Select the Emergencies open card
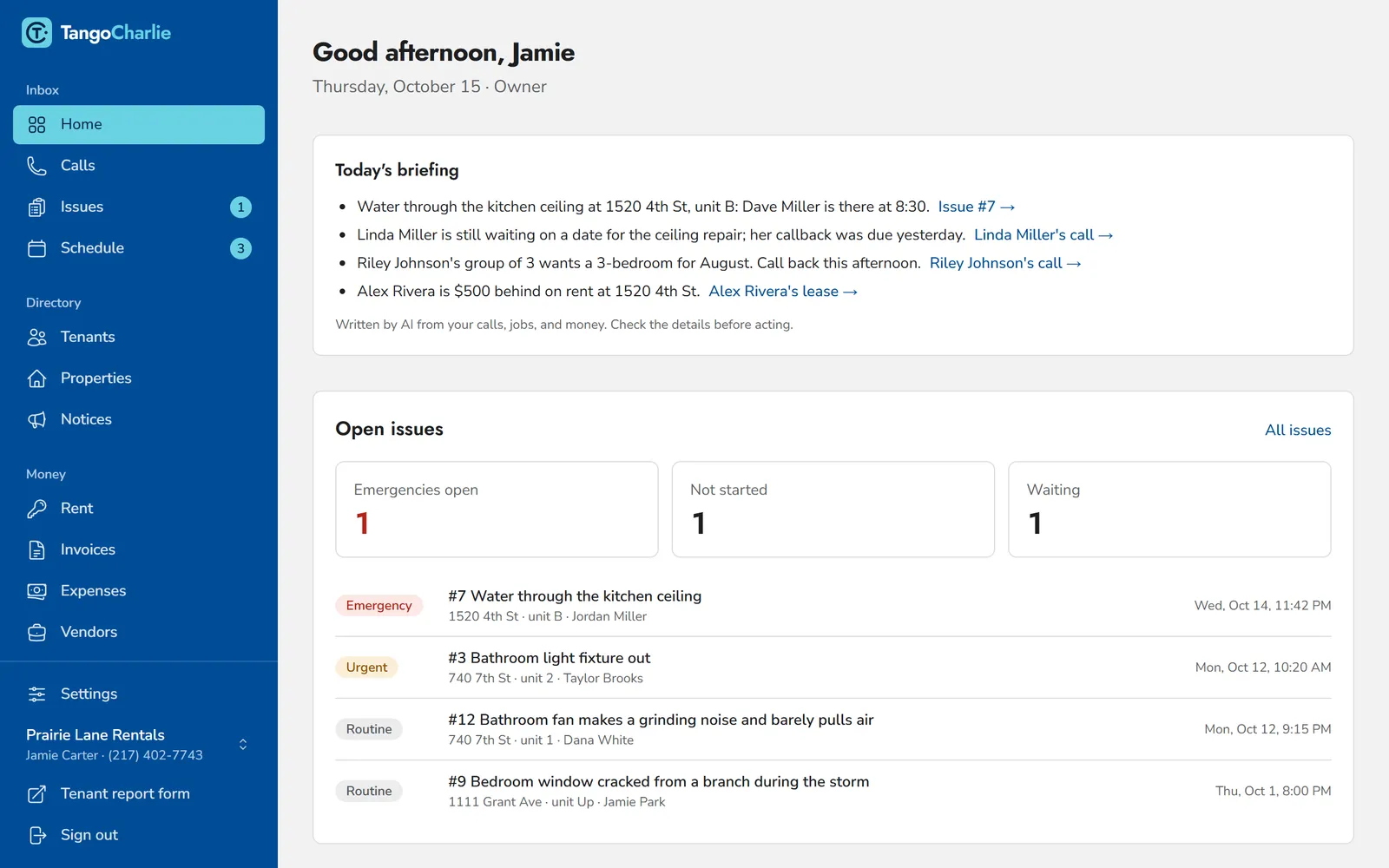This screenshot has height=868, width=1389. (497, 510)
